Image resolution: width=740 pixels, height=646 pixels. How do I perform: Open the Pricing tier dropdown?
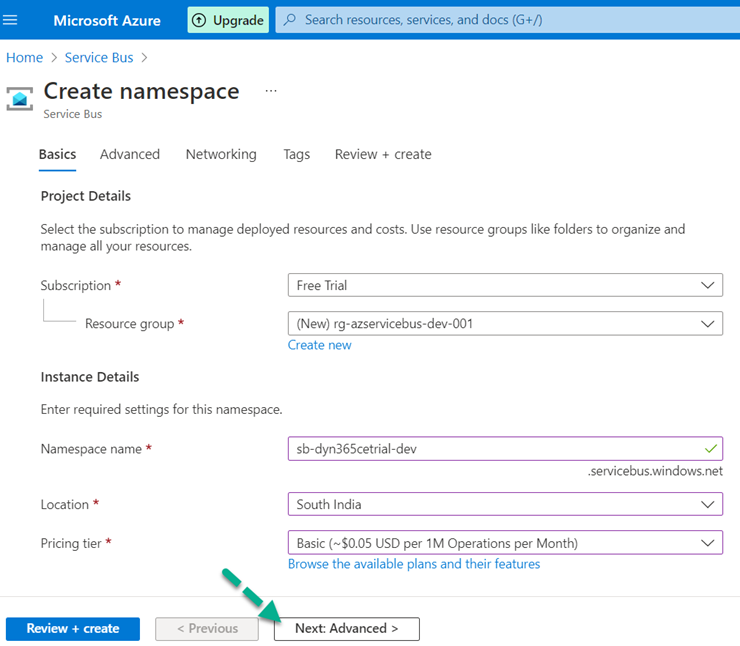[x=505, y=543]
